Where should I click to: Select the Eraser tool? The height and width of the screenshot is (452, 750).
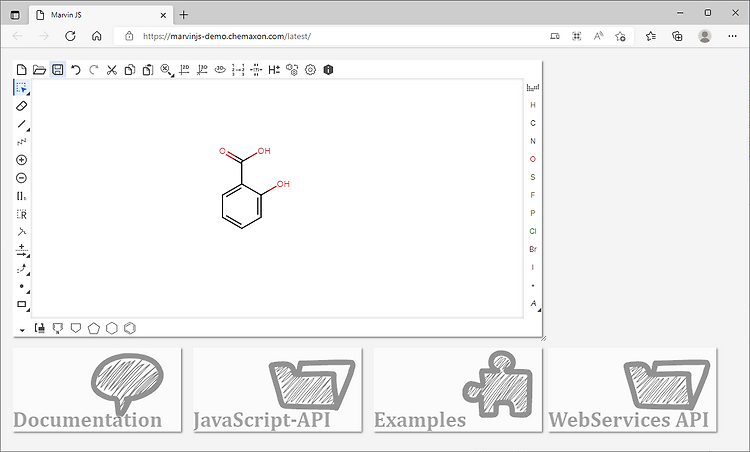pyautogui.click(x=22, y=106)
